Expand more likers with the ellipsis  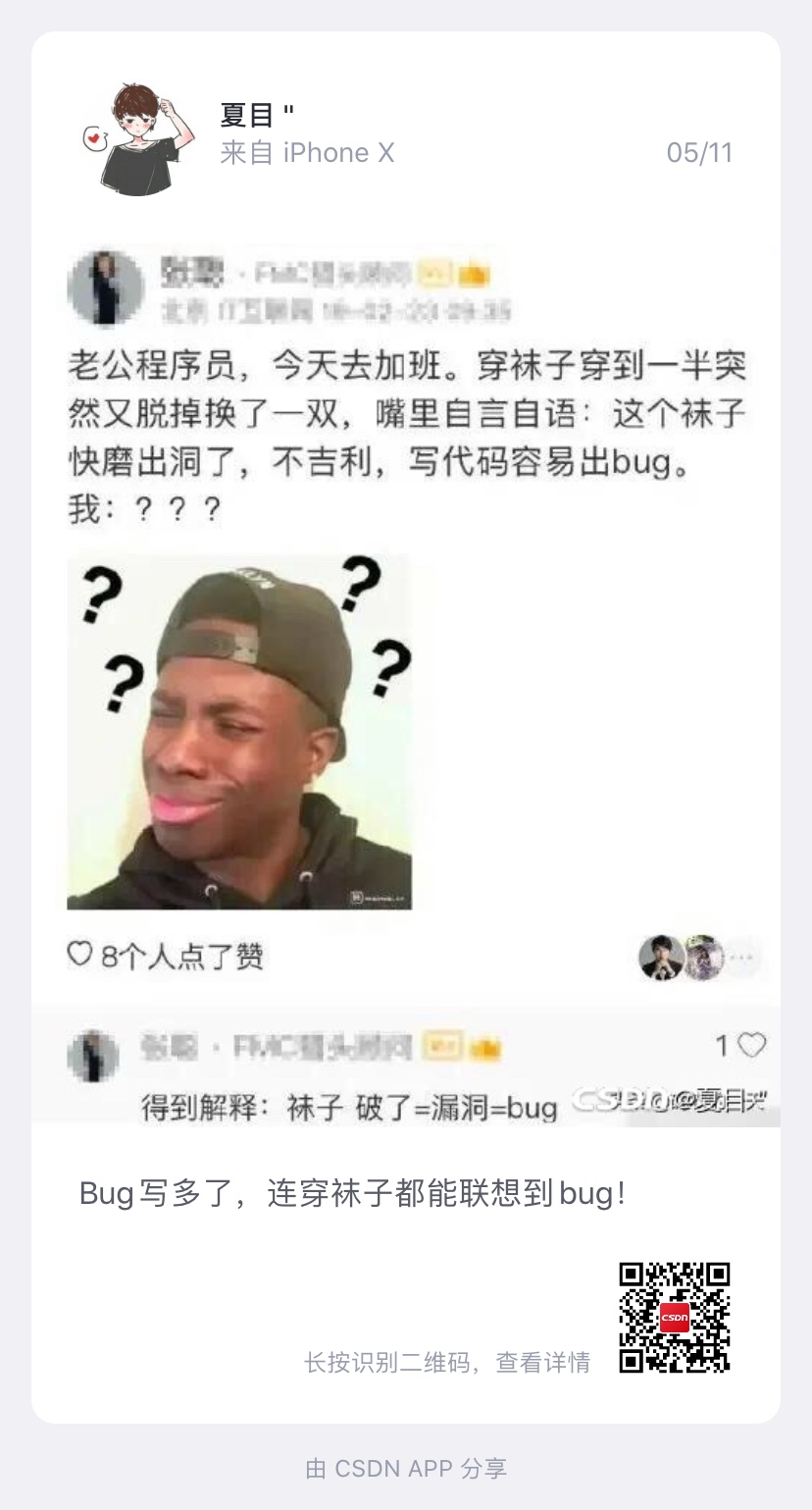(743, 959)
